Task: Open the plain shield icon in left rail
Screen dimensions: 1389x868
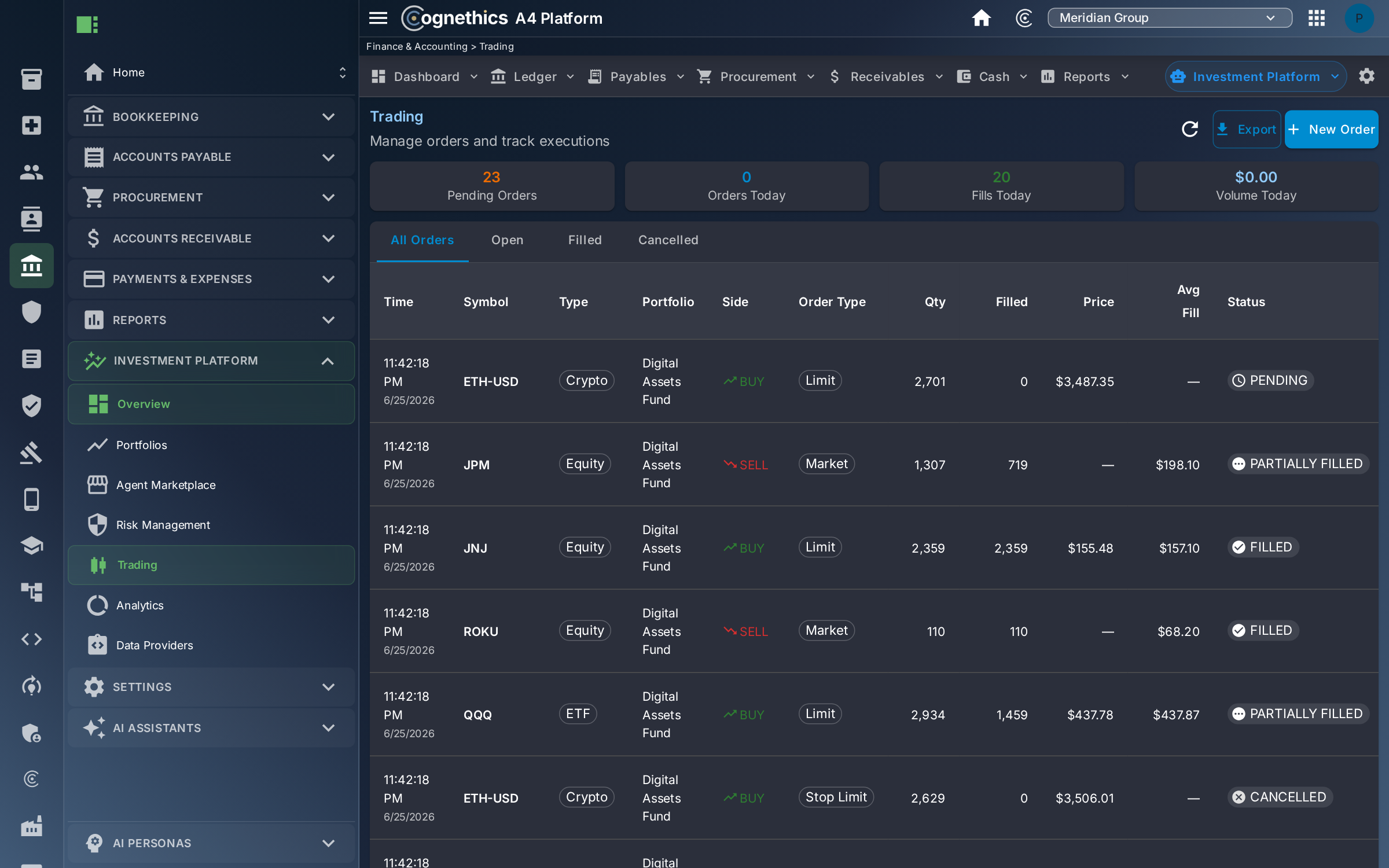Action: [31, 312]
